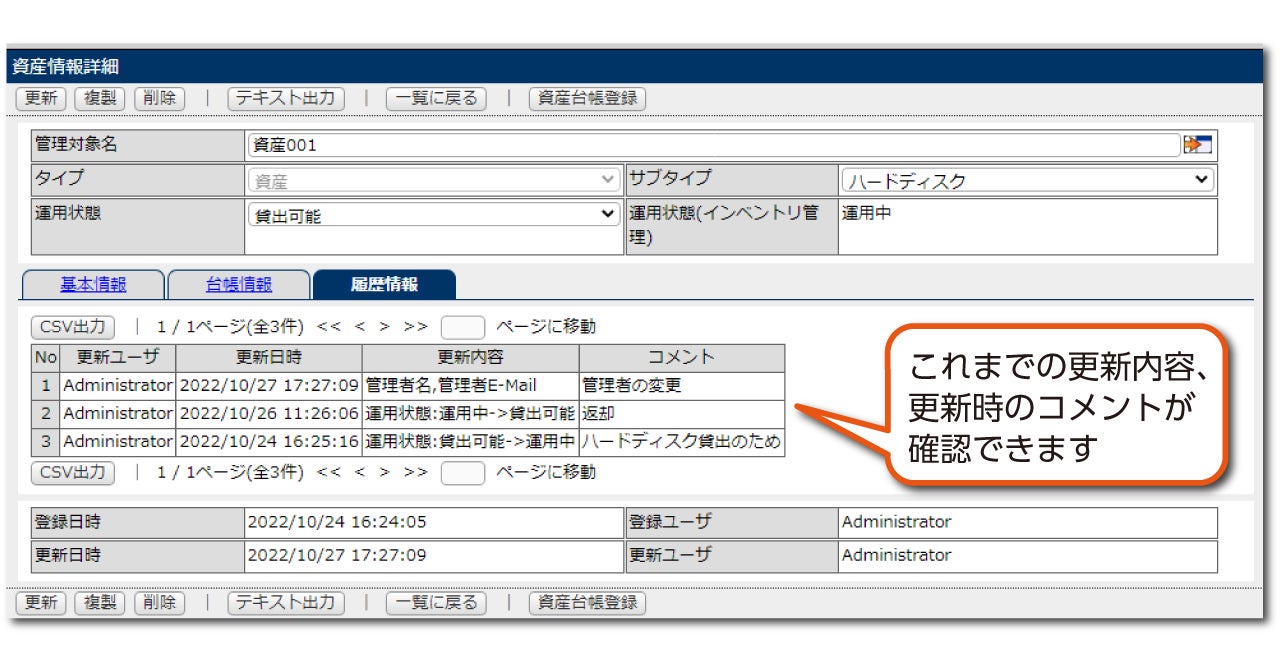
Task: Click the bottom 一覧に戻る button
Action: [x=436, y=602]
